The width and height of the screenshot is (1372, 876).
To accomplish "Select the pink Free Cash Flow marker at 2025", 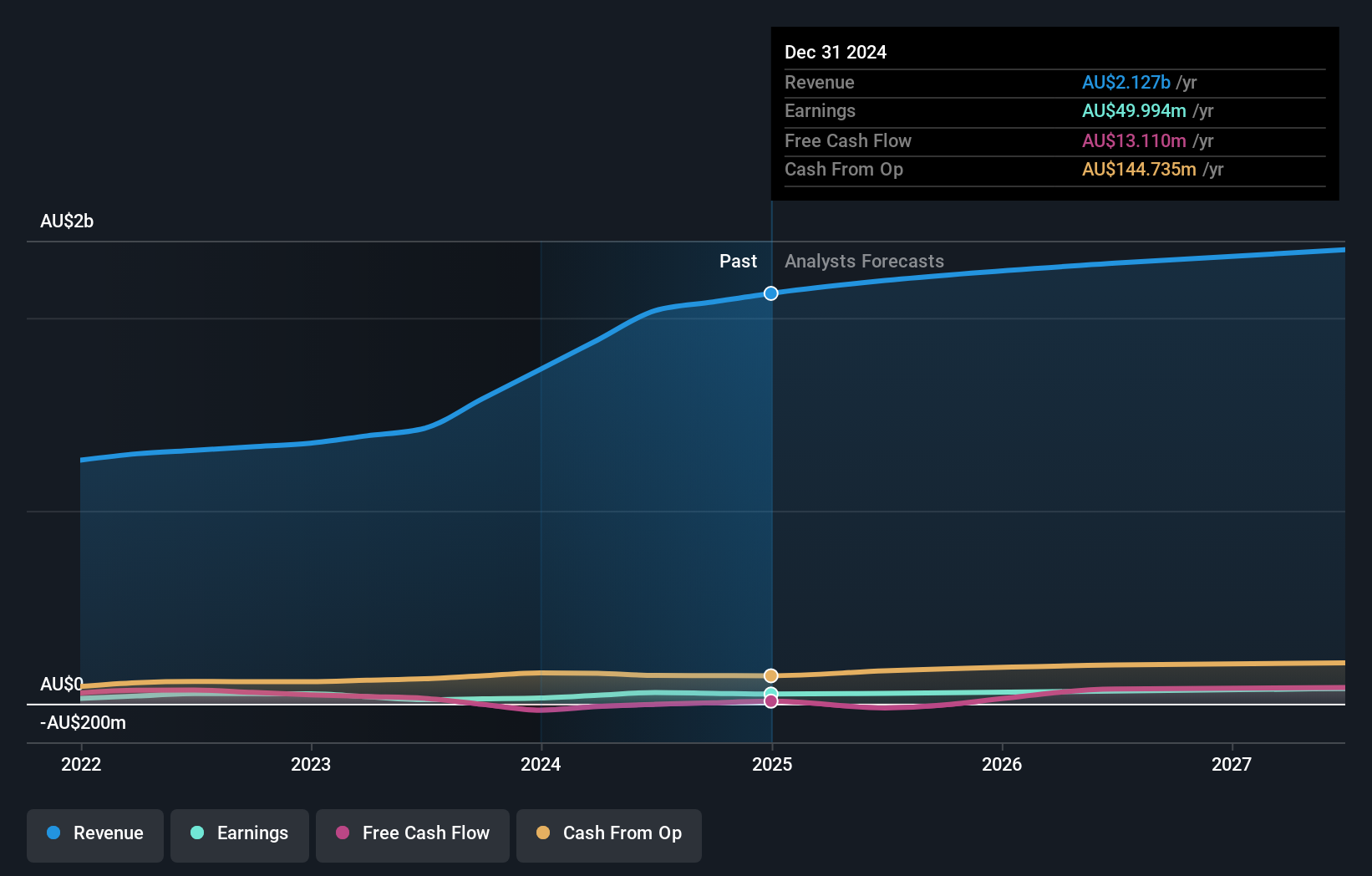I will (x=770, y=701).
